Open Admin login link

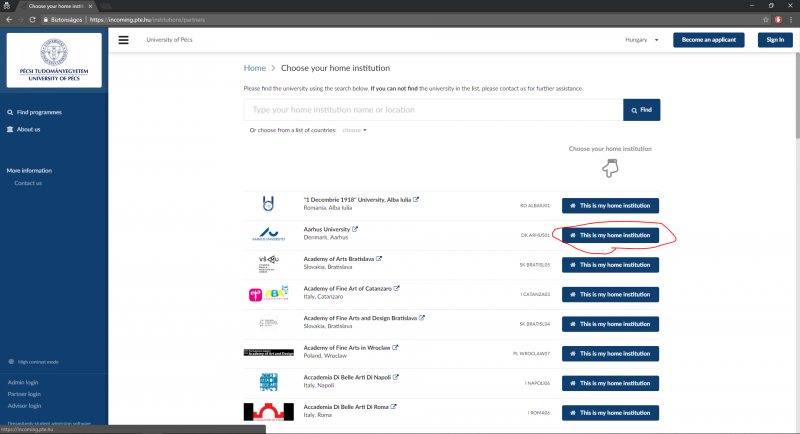23,382
